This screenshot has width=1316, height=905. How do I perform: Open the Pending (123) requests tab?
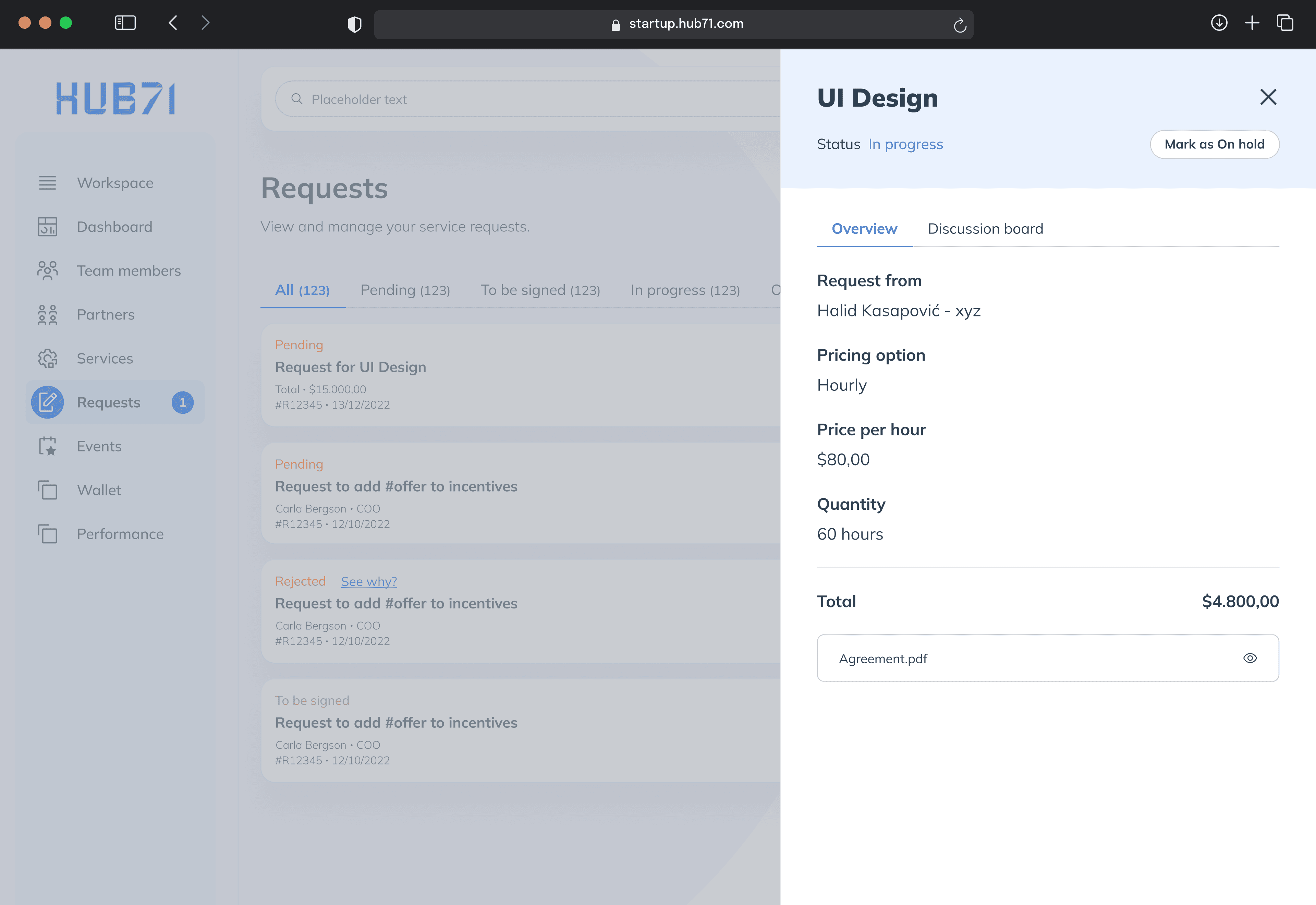pyautogui.click(x=405, y=290)
